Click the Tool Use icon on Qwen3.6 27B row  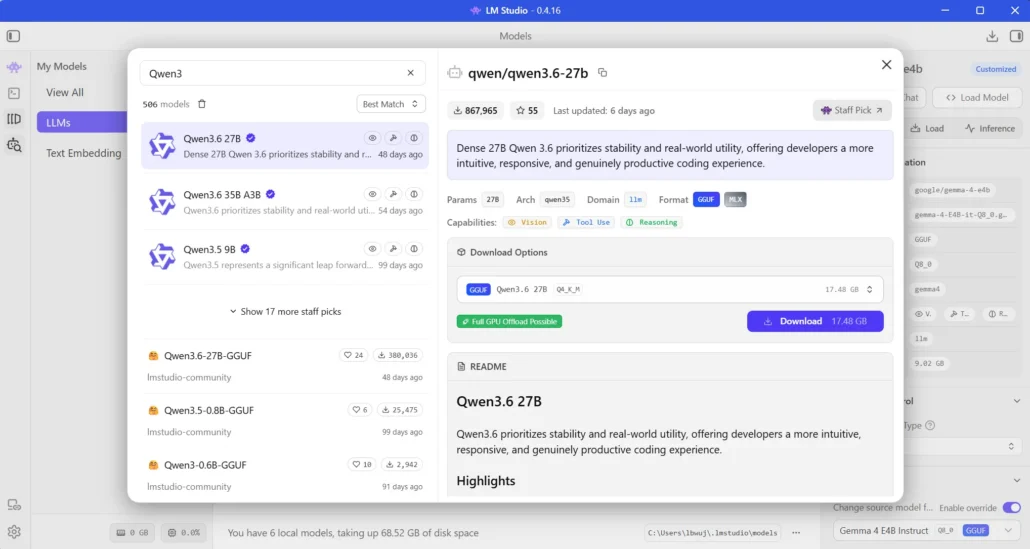tap(393, 138)
